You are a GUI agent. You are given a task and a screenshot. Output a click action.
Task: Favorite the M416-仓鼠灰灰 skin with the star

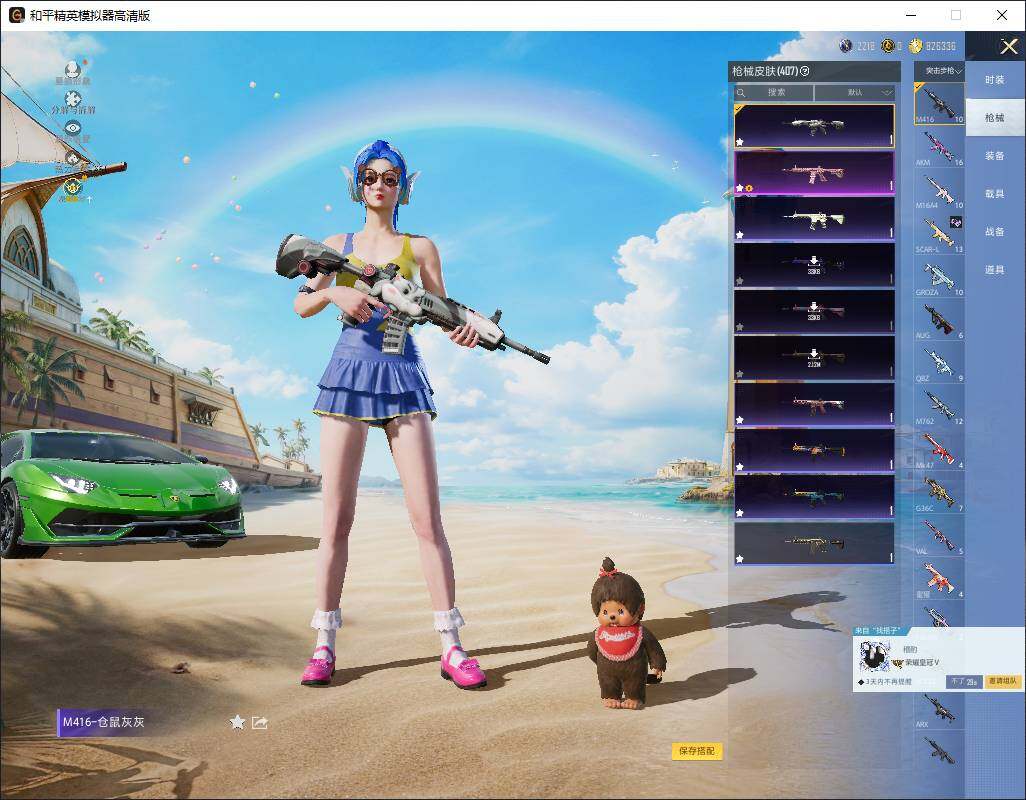click(238, 722)
